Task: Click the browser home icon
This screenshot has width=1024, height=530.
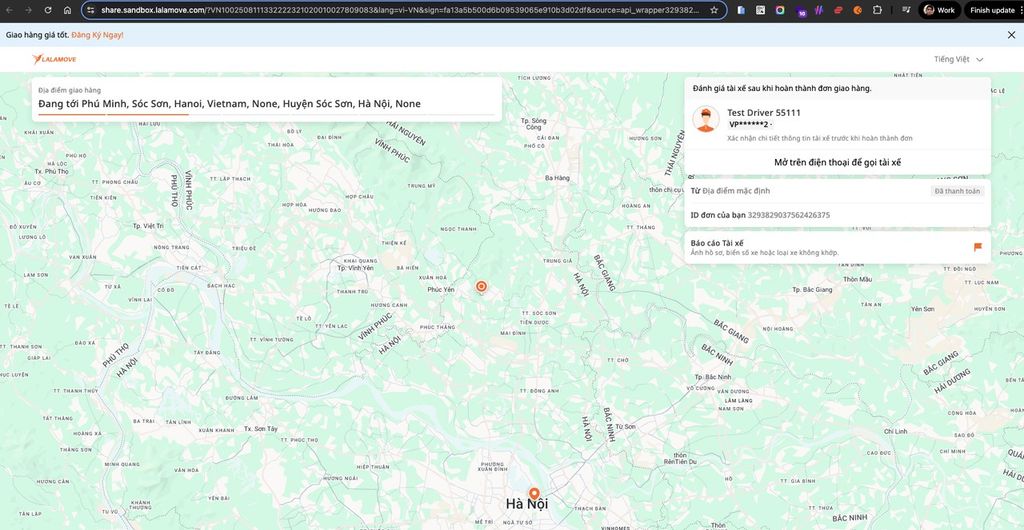Action: tap(67, 10)
